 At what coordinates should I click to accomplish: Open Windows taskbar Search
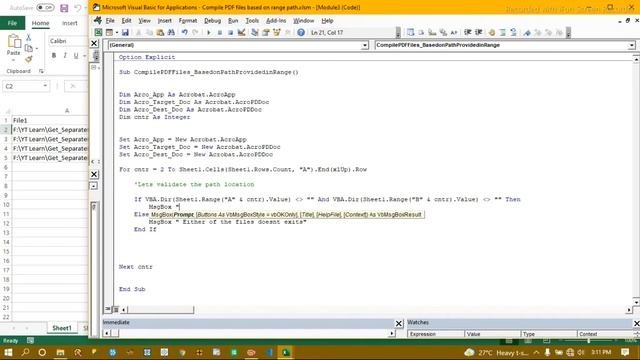tap(25, 352)
